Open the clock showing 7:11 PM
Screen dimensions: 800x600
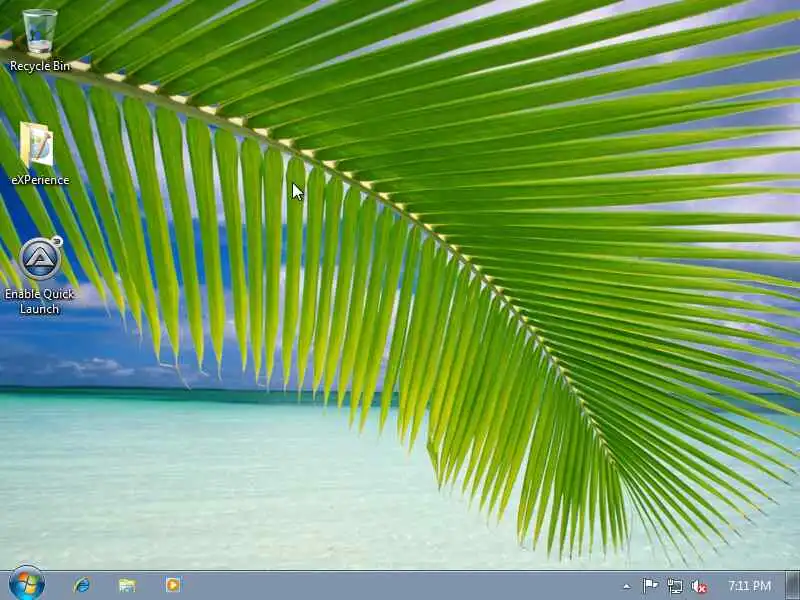(x=749, y=586)
